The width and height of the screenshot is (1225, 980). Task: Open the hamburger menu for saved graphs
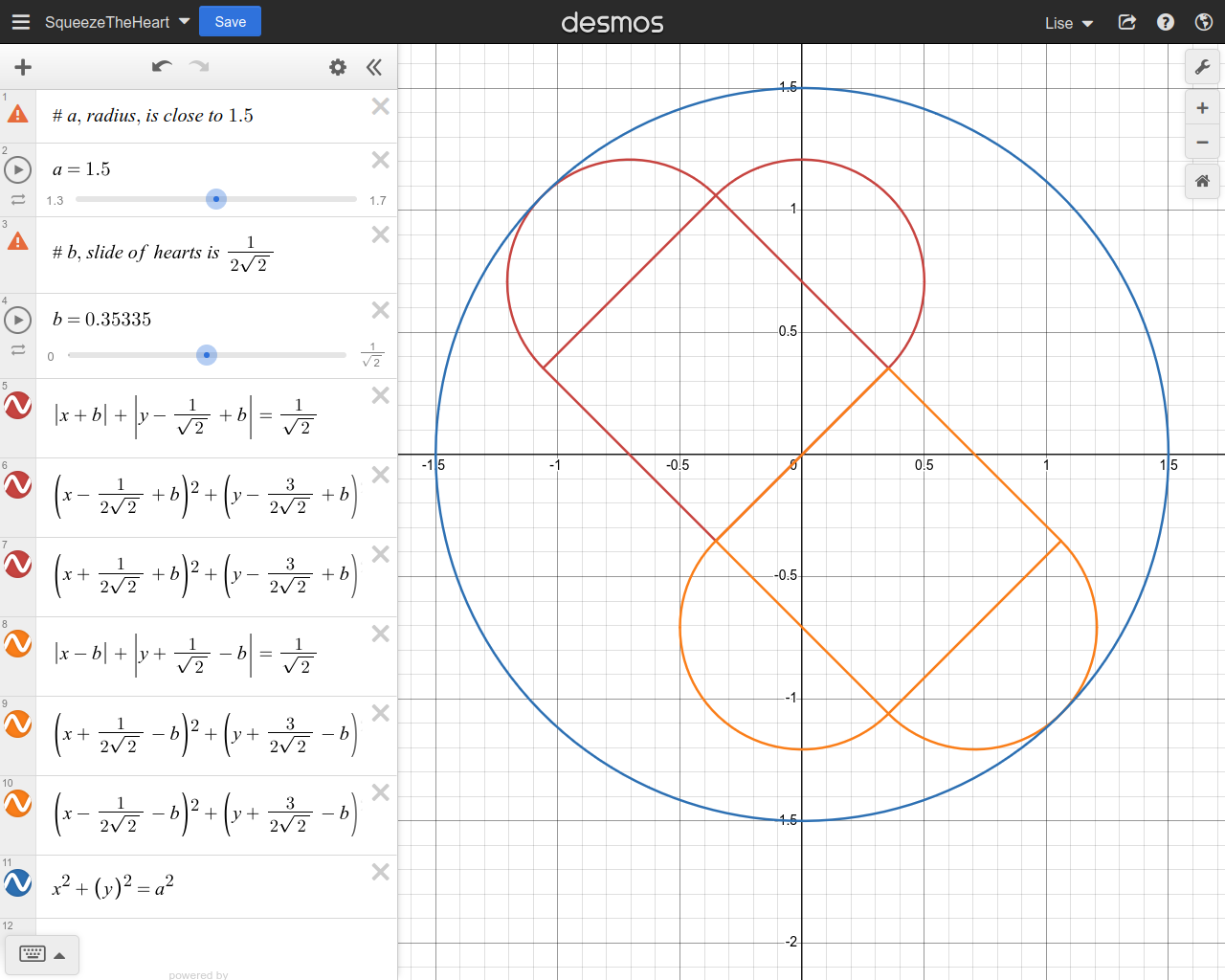(21, 22)
